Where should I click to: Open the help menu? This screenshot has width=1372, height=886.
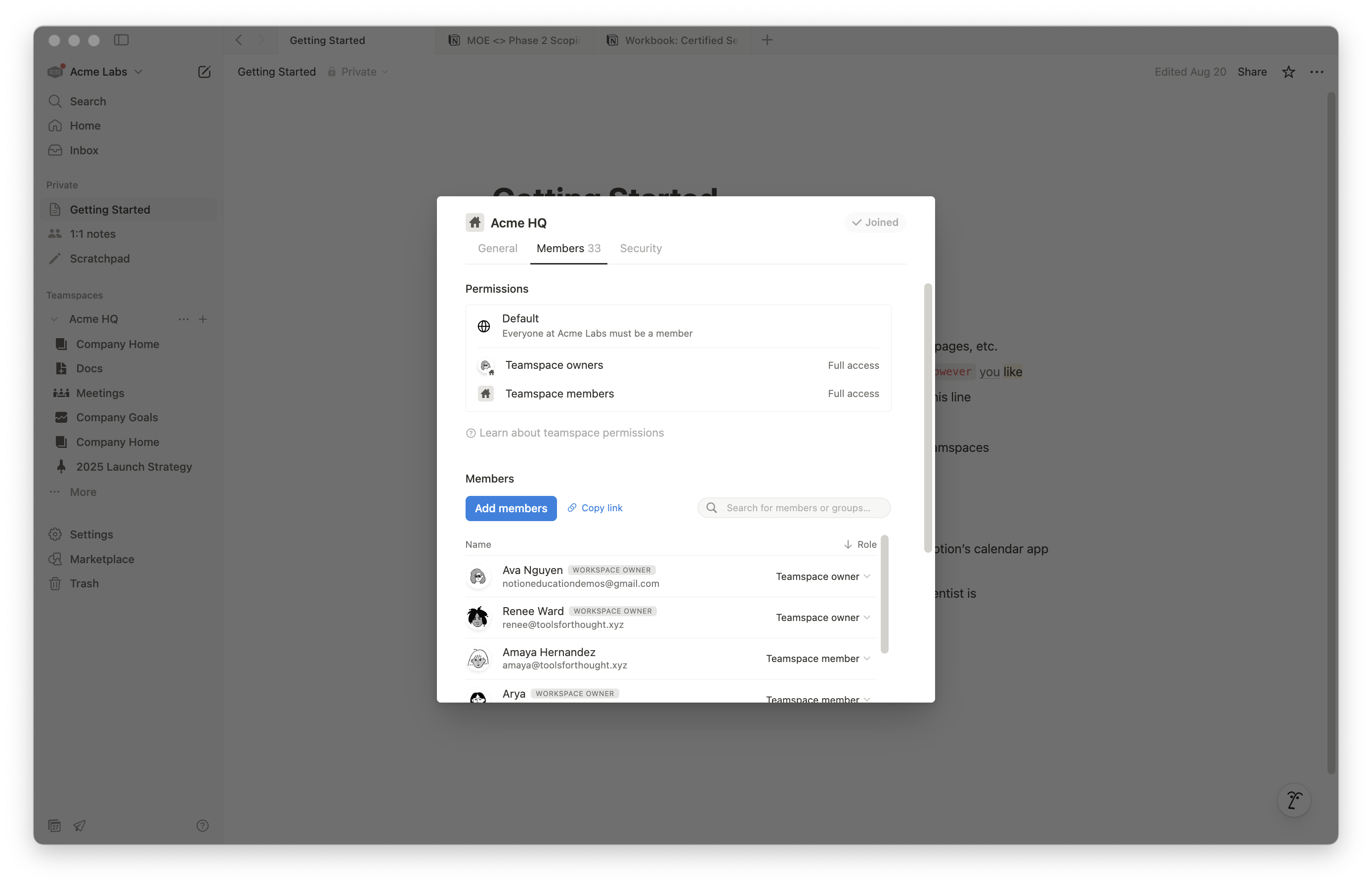pyautogui.click(x=203, y=826)
